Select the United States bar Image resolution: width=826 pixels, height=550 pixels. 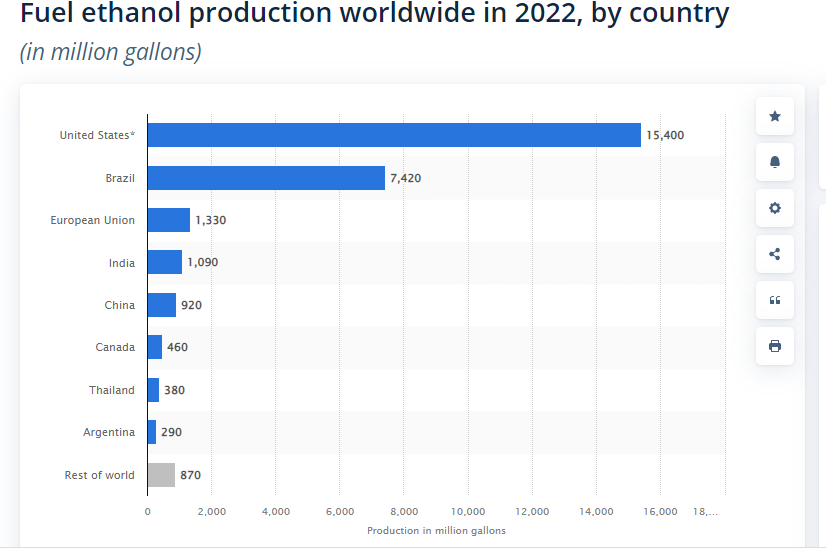[394, 135]
